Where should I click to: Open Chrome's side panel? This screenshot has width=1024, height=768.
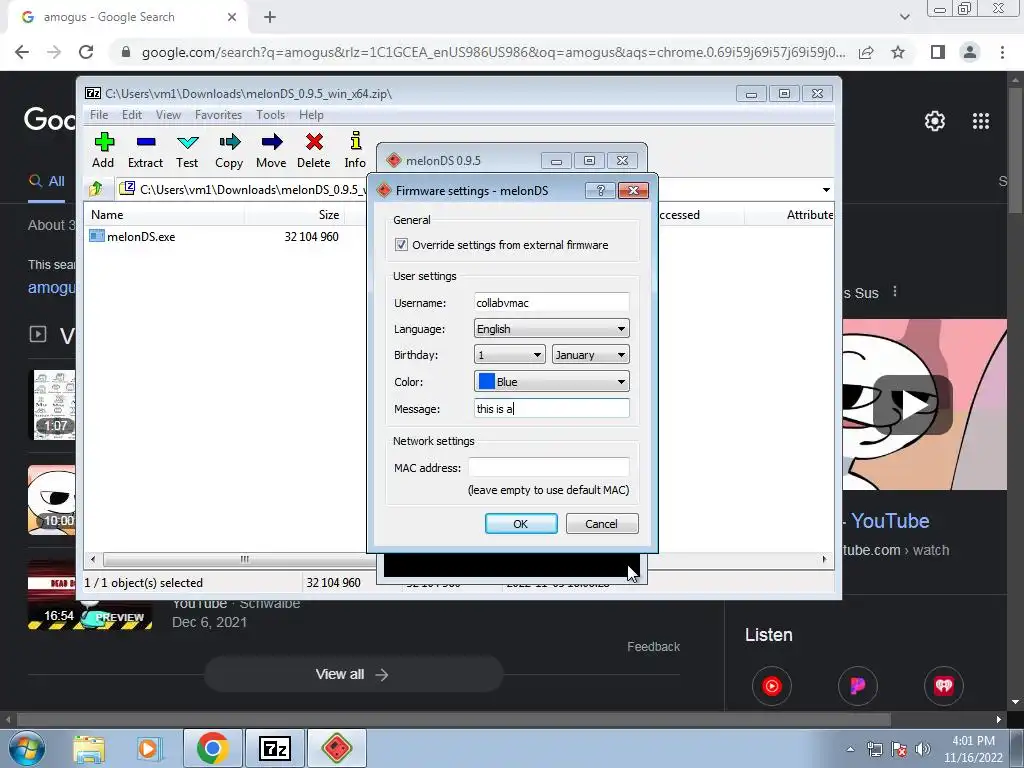(x=938, y=52)
